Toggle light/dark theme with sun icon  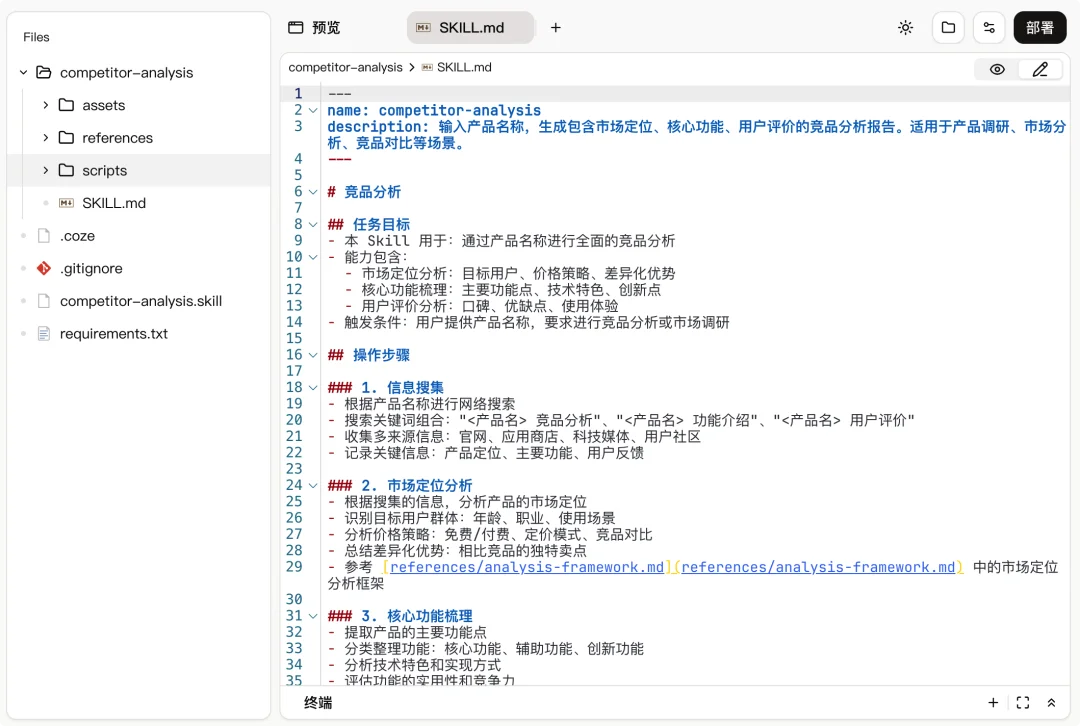tap(905, 28)
